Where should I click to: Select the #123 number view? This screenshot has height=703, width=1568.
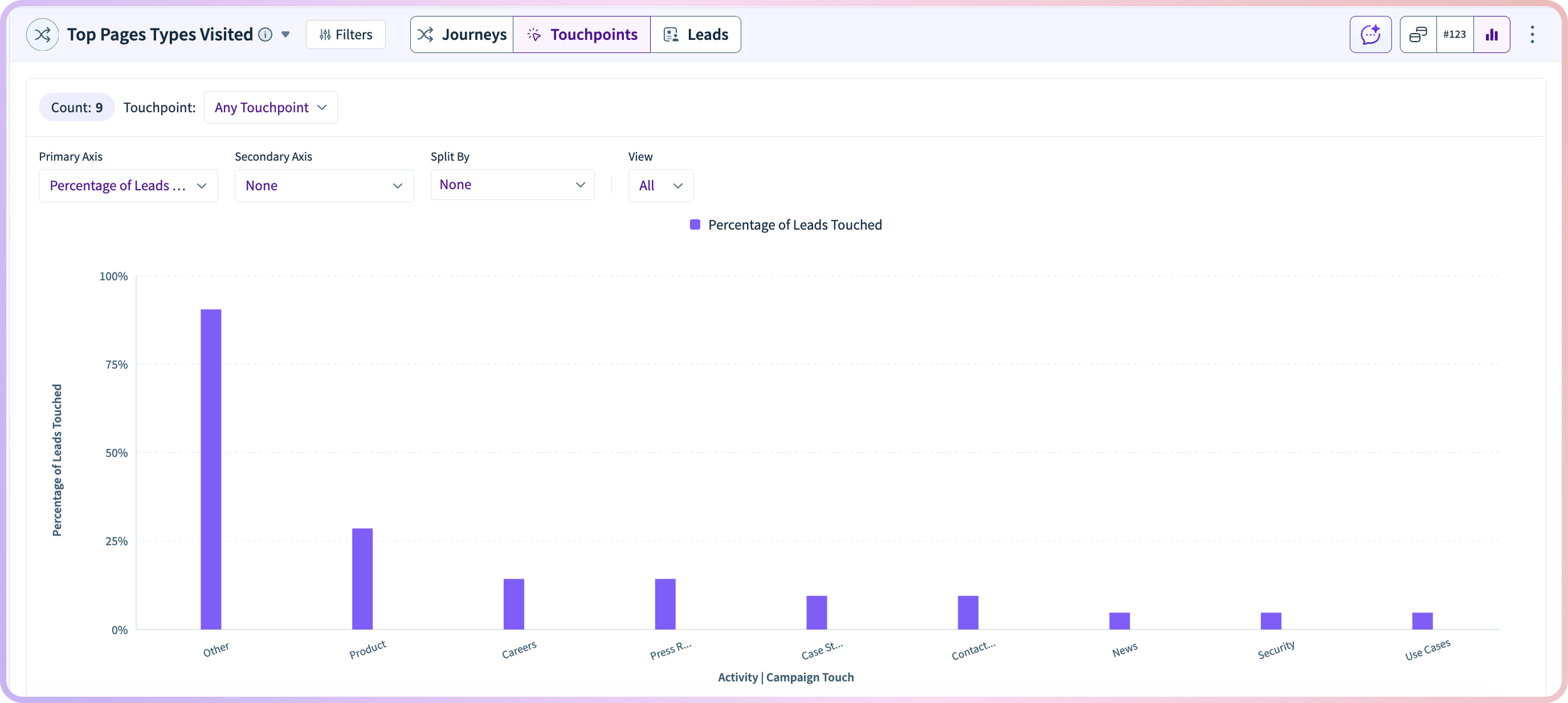pyautogui.click(x=1454, y=35)
